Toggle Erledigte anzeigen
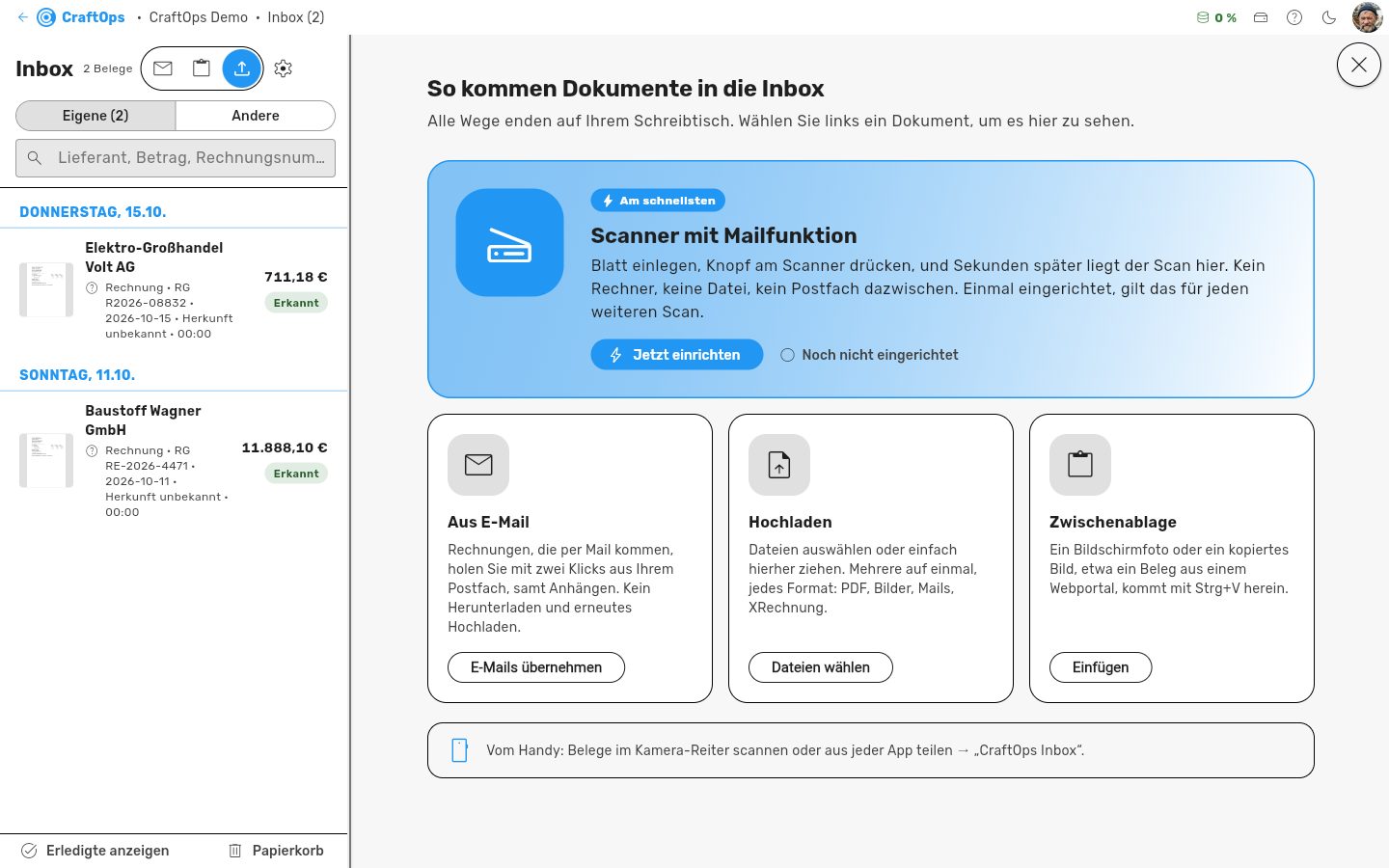 tap(95, 851)
